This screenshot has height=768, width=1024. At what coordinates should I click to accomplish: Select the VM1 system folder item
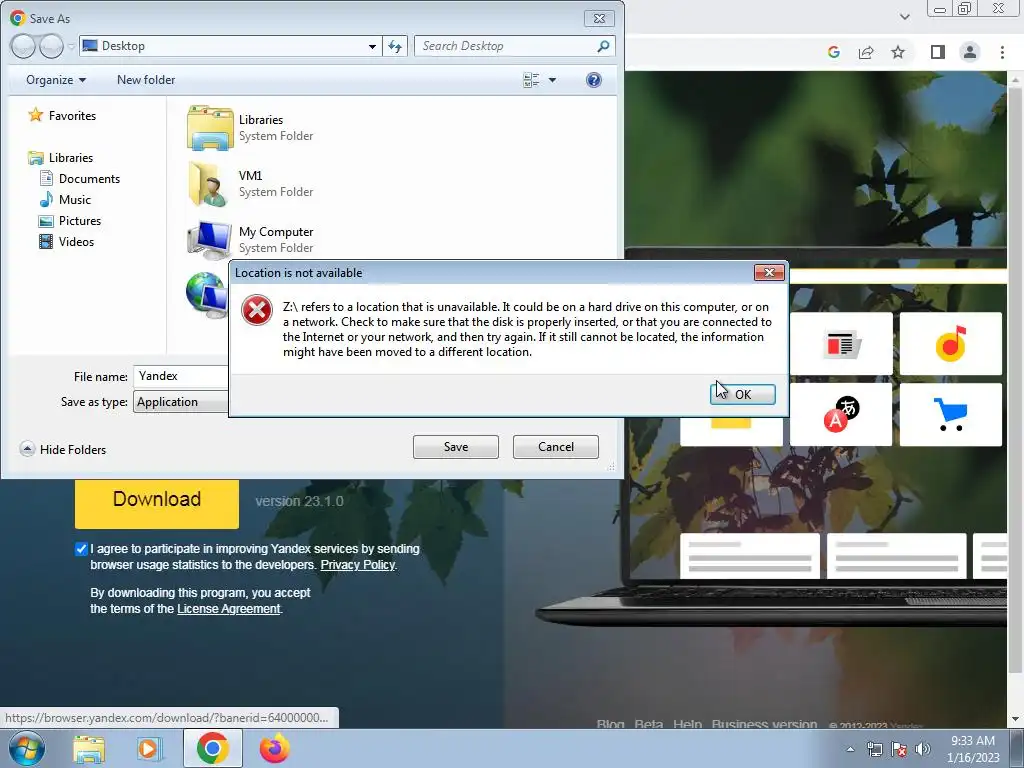pos(251,184)
